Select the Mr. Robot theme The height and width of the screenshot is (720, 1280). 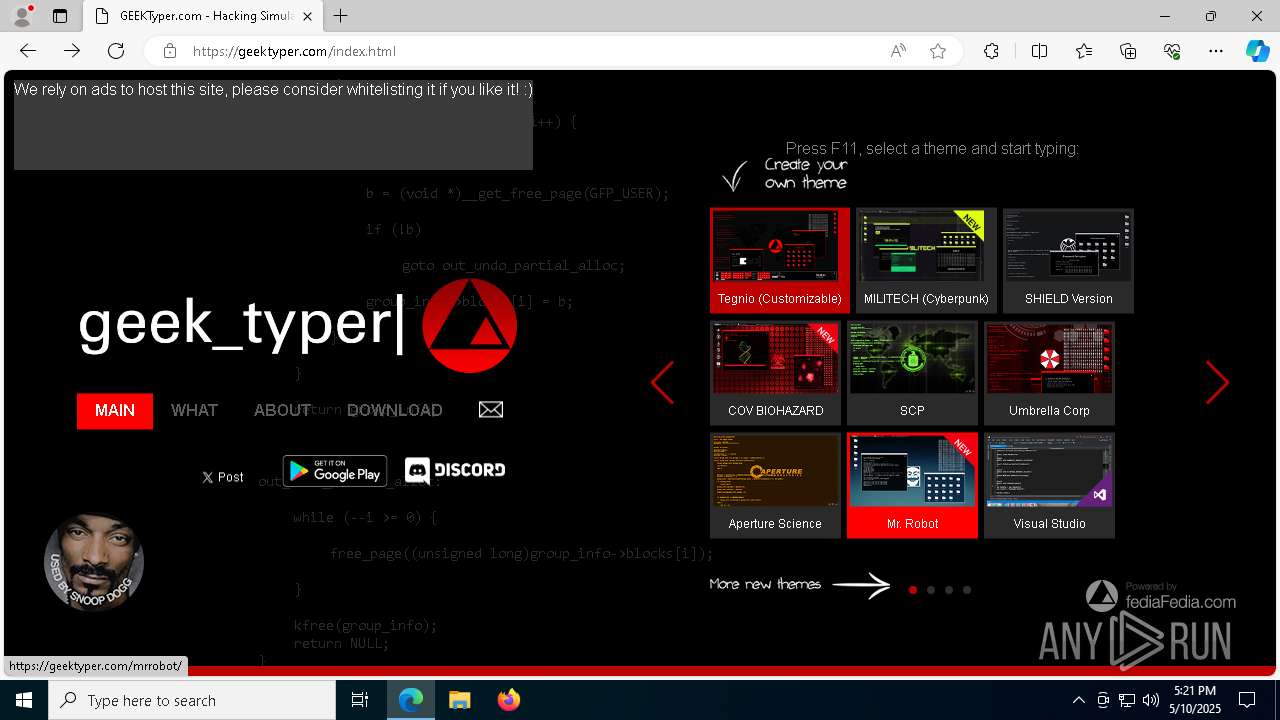(912, 486)
